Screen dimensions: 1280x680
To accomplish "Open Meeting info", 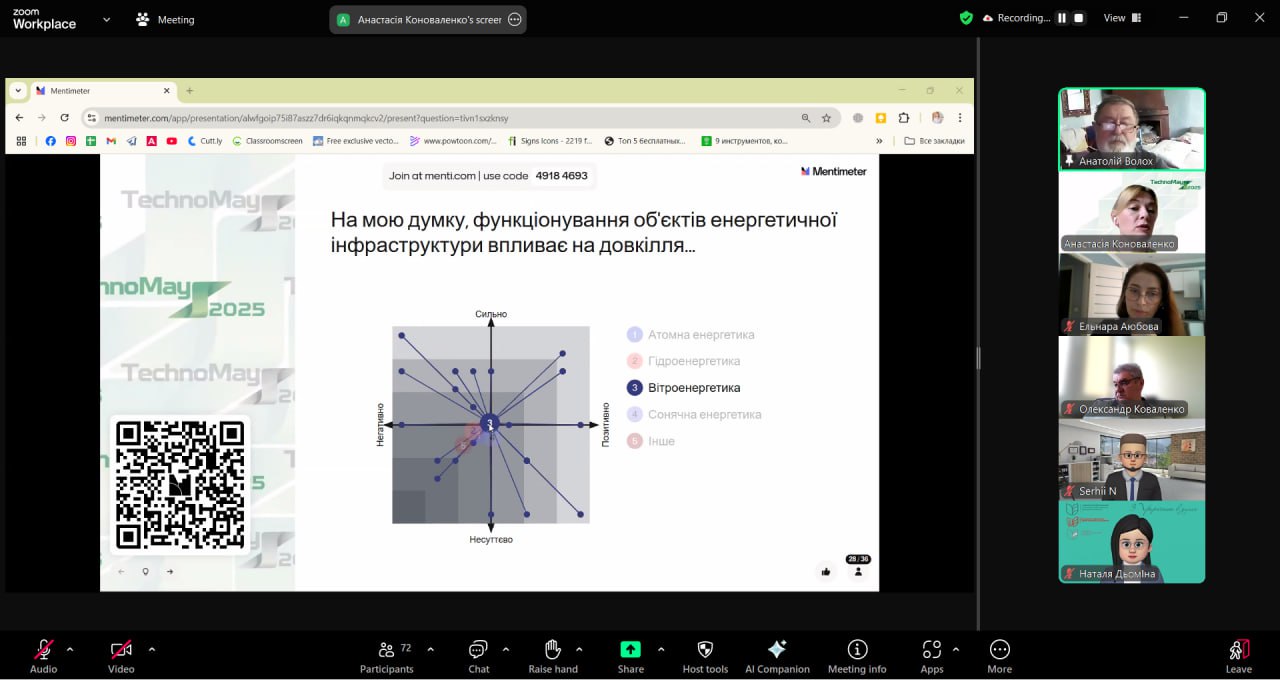I will (857, 655).
